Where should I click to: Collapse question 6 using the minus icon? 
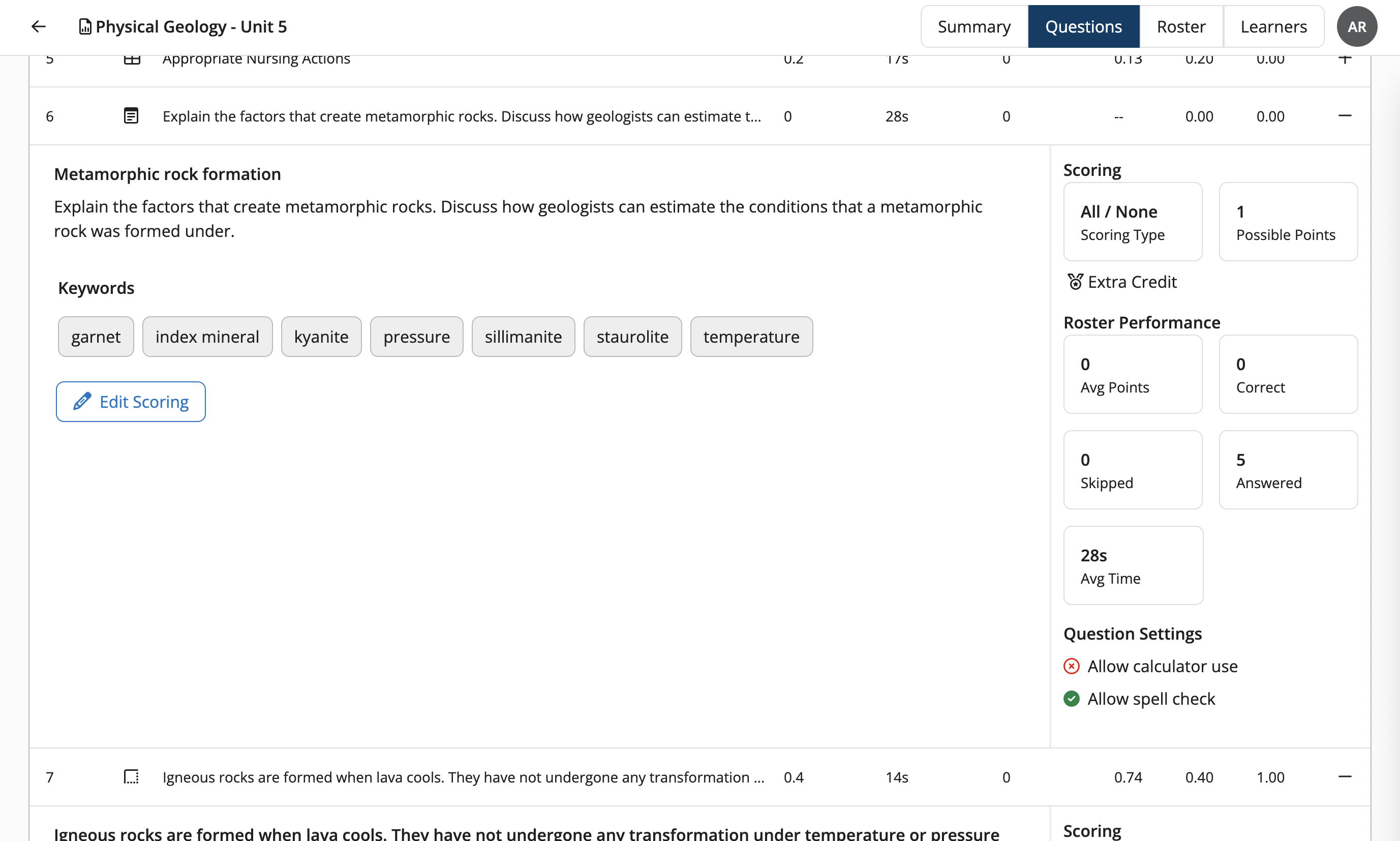pyautogui.click(x=1346, y=115)
